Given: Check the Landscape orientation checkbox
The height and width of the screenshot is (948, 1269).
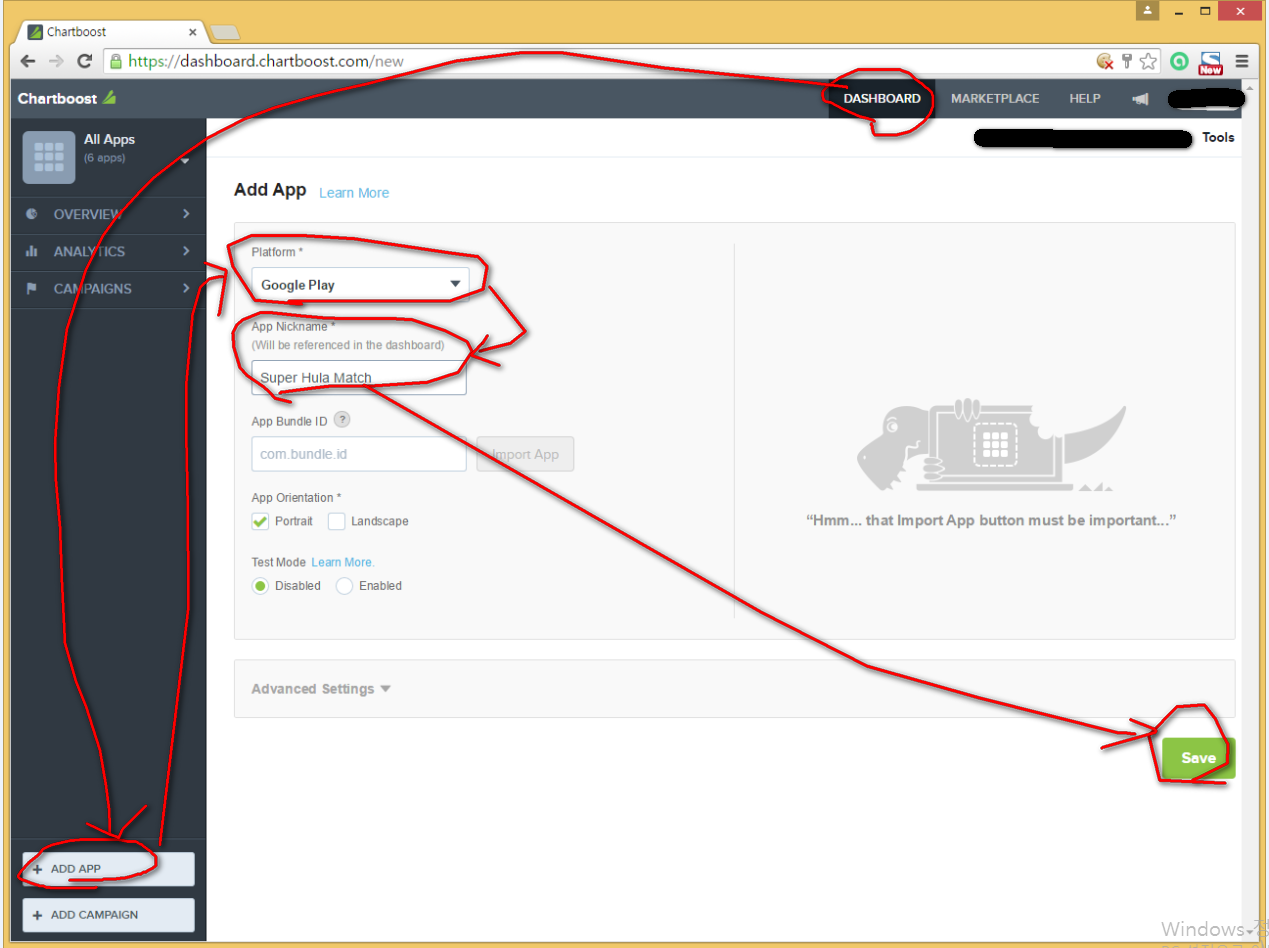Looking at the screenshot, I should (x=336, y=521).
